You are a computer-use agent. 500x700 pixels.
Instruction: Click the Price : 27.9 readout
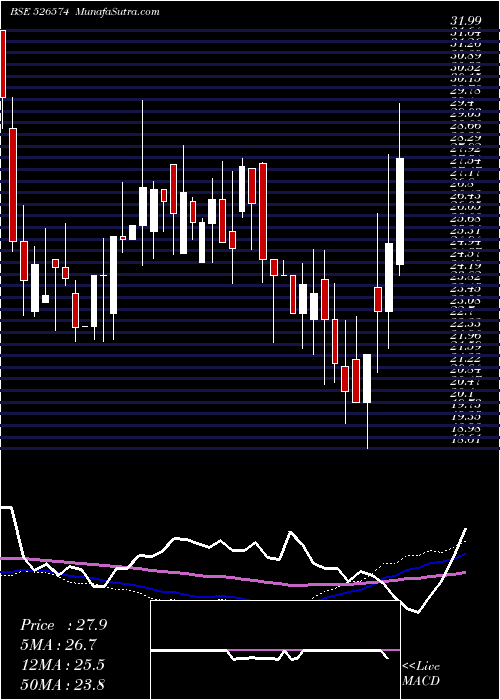[x=63, y=625]
